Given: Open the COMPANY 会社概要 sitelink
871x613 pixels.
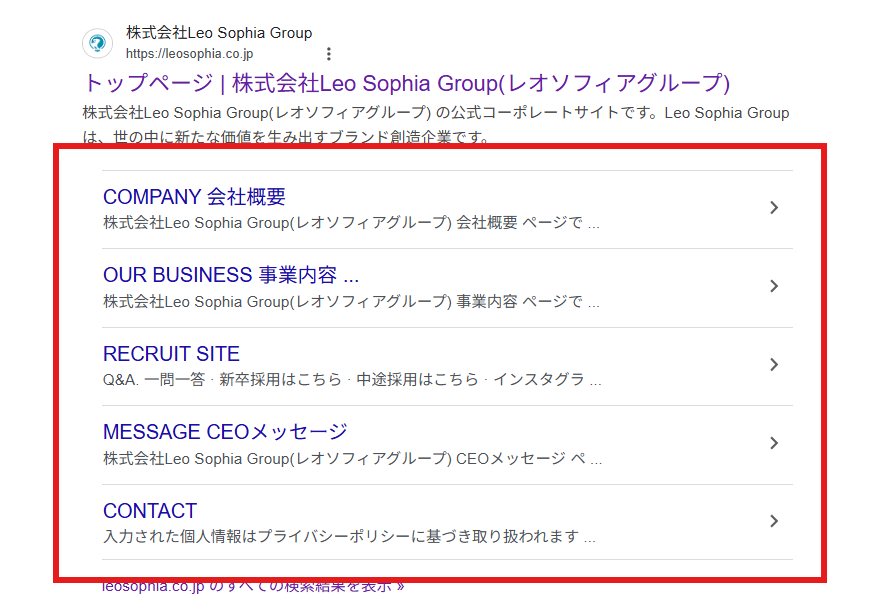Looking at the screenshot, I should click(x=194, y=197).
